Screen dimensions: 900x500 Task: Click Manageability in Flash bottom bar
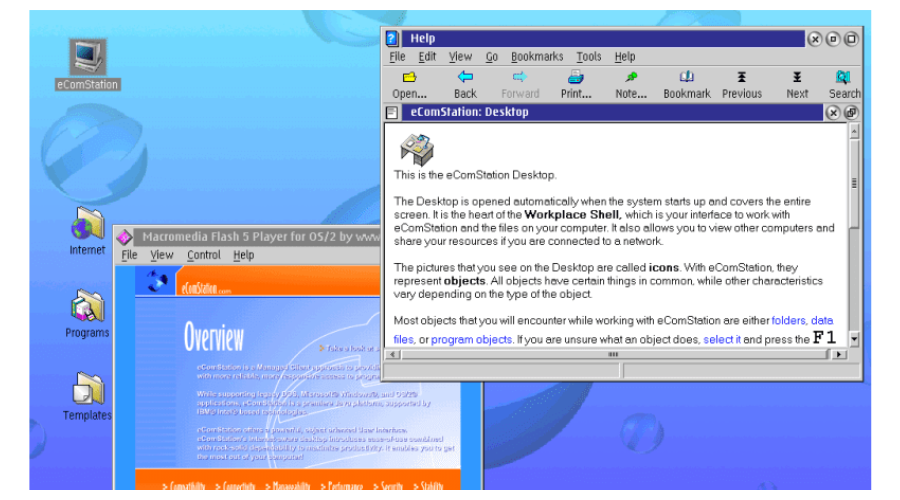click(288, 486)
